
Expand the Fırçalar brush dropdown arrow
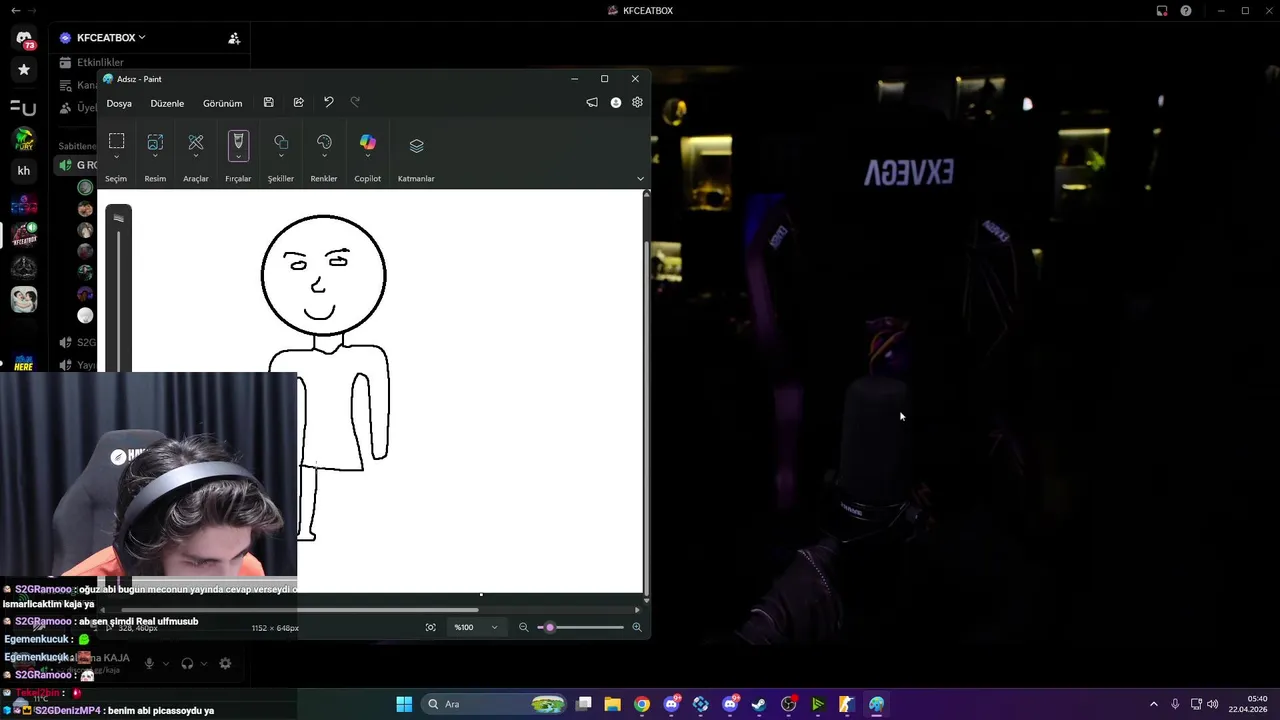(238, 156)
